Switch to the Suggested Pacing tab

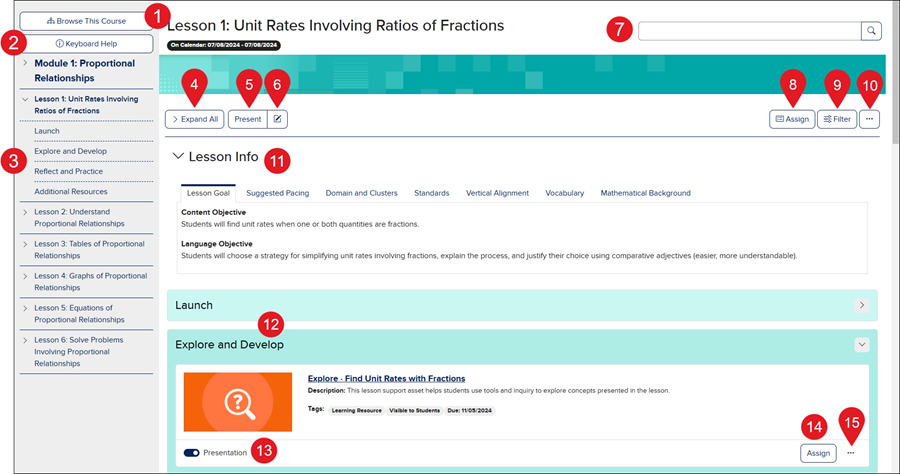coord(277,193)
